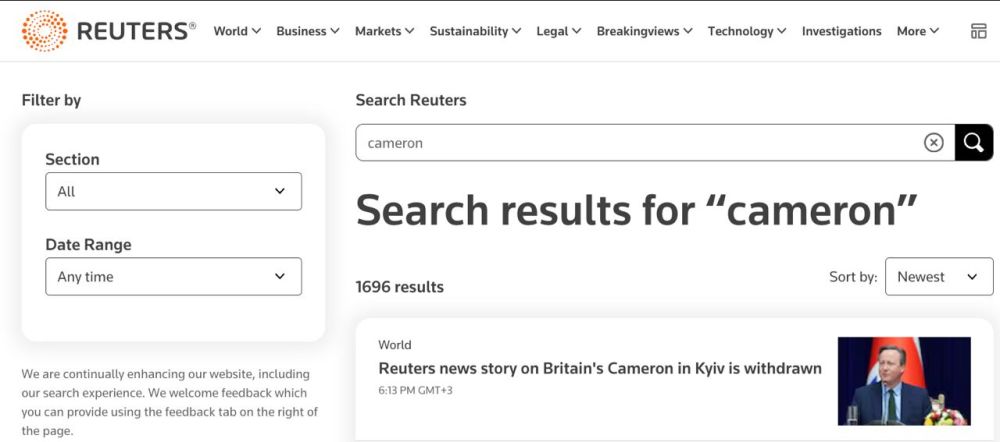Click the World category label on the article
The width and height of the screenshot is (1000, 442).
tap(395, 345)
